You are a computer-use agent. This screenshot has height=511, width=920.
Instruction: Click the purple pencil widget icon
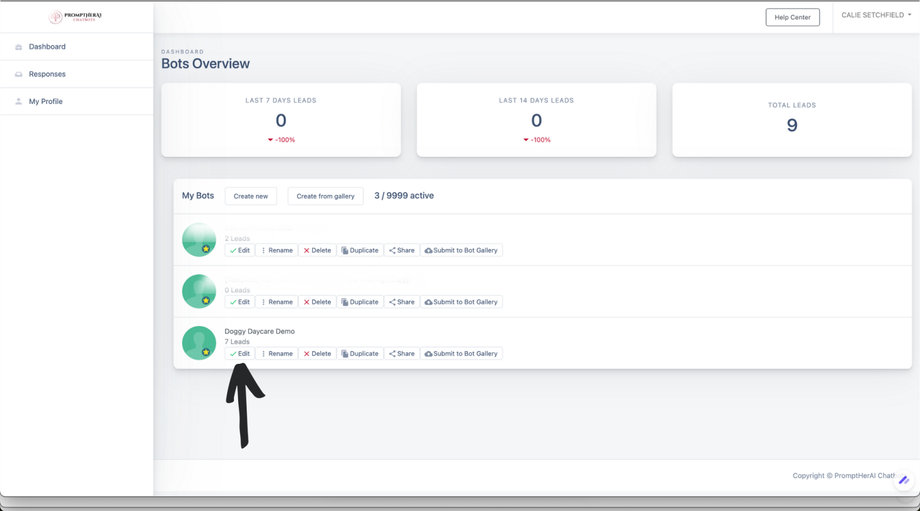[x=904, y=480]
